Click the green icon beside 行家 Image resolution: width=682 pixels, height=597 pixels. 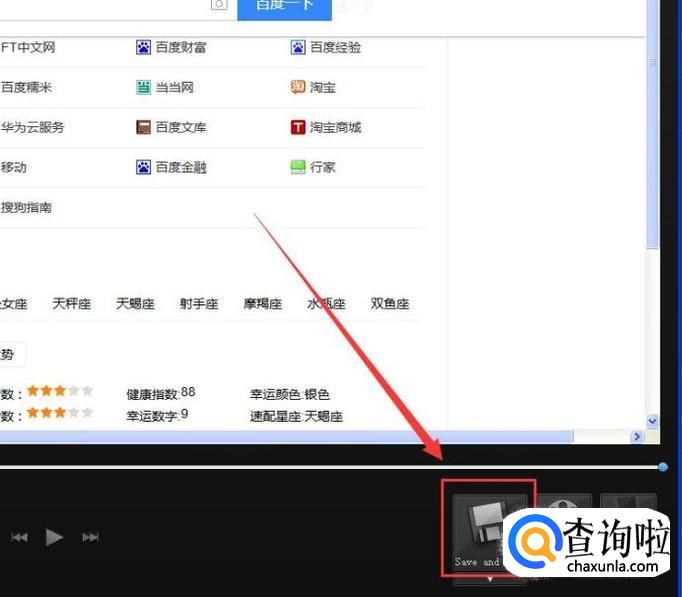[x=298, y=167]
